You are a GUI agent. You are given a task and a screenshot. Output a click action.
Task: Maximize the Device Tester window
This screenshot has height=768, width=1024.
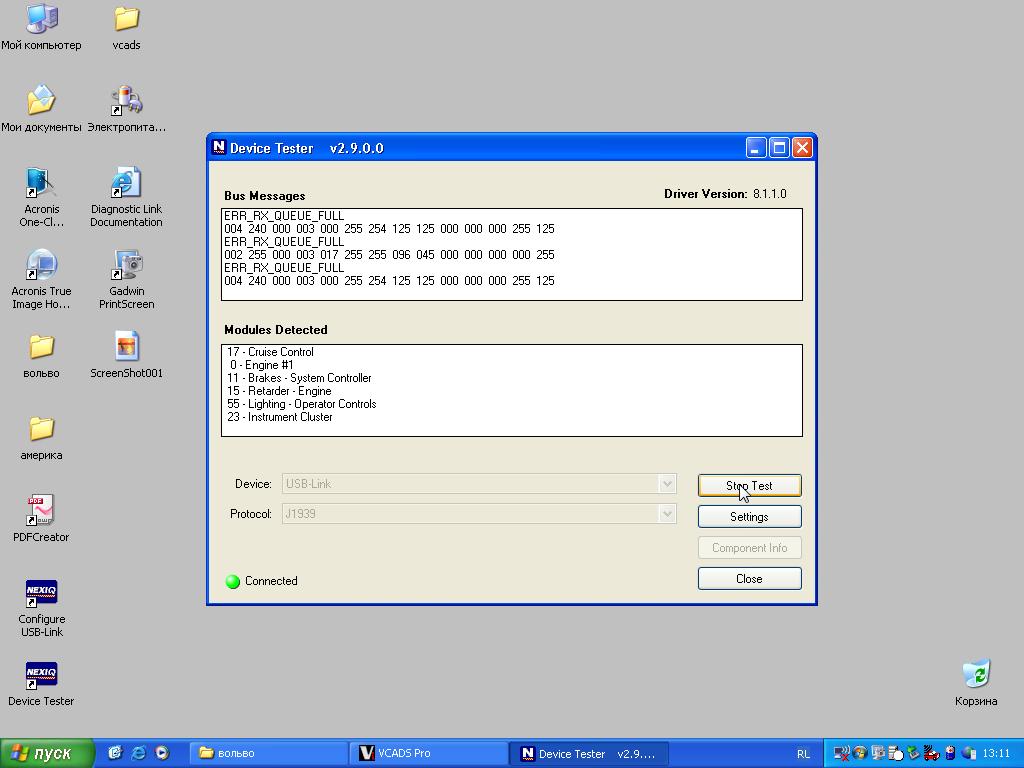click(x=779, y=148)
